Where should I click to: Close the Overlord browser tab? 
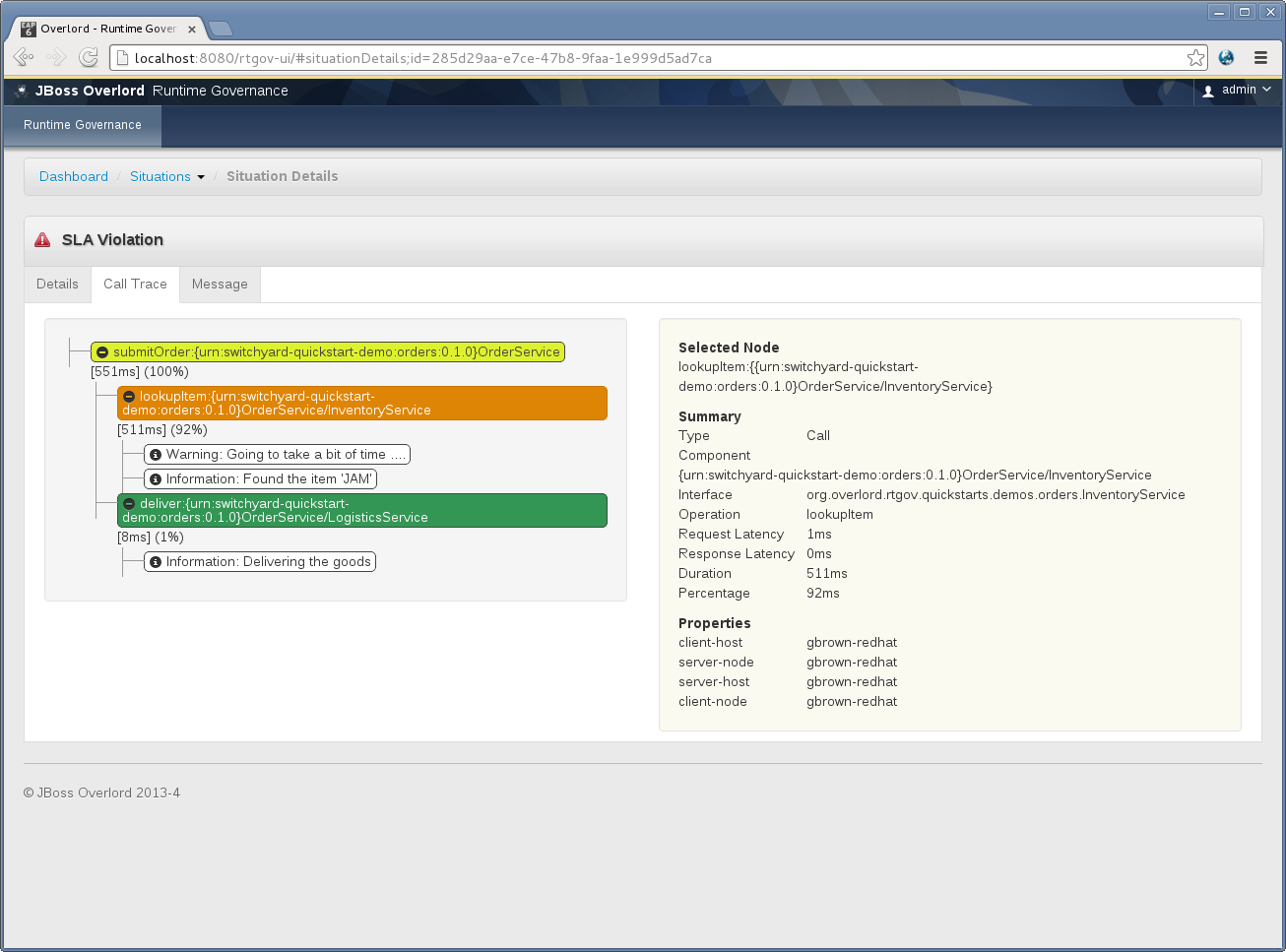tap(192, 30)
